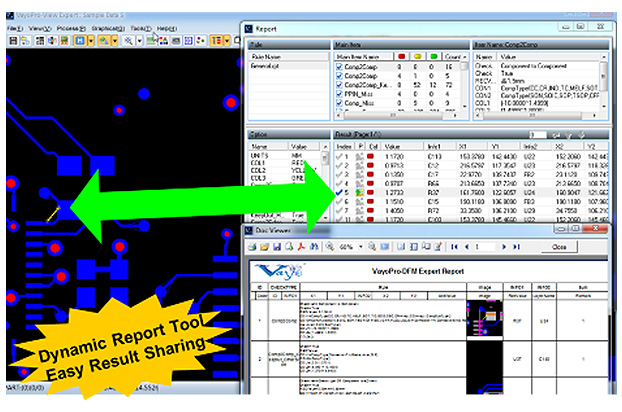This screenshot has width=622, height=412.
Task: Expand the dropdown arrow beside the blue toolbar button
Action: point(90,41)
